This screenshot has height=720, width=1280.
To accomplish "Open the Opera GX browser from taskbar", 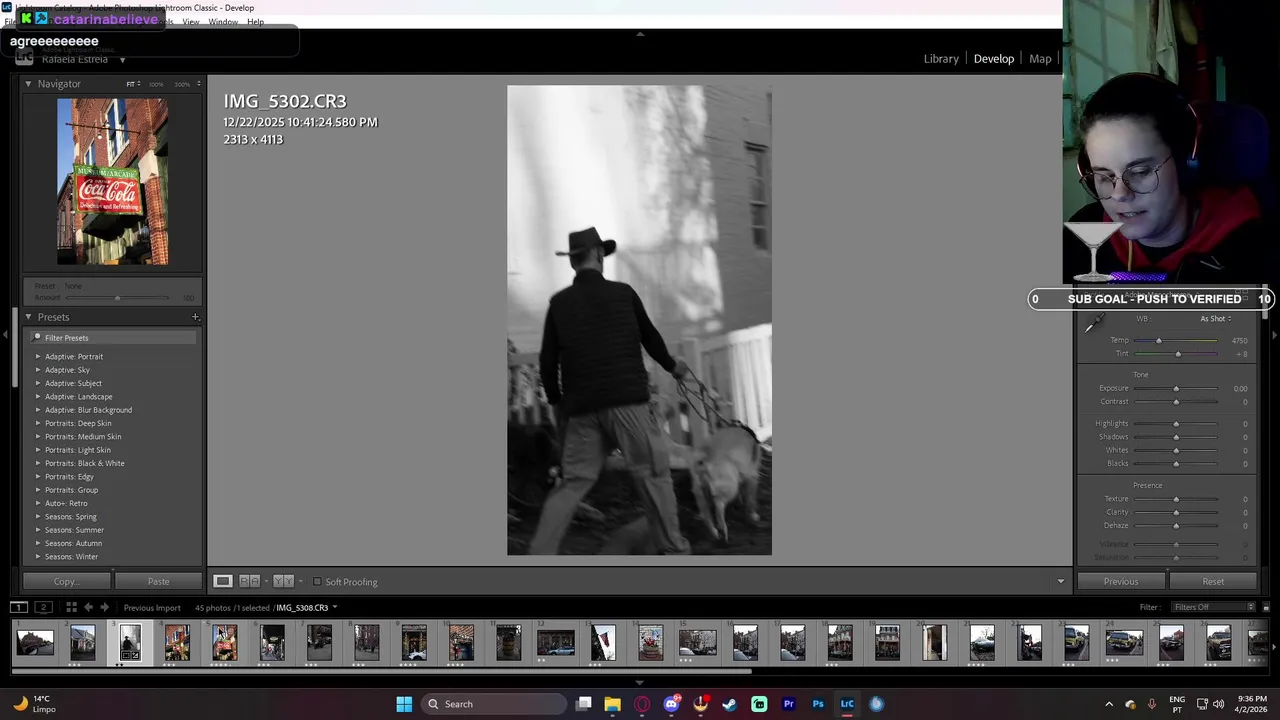I will tap(642, 704).
